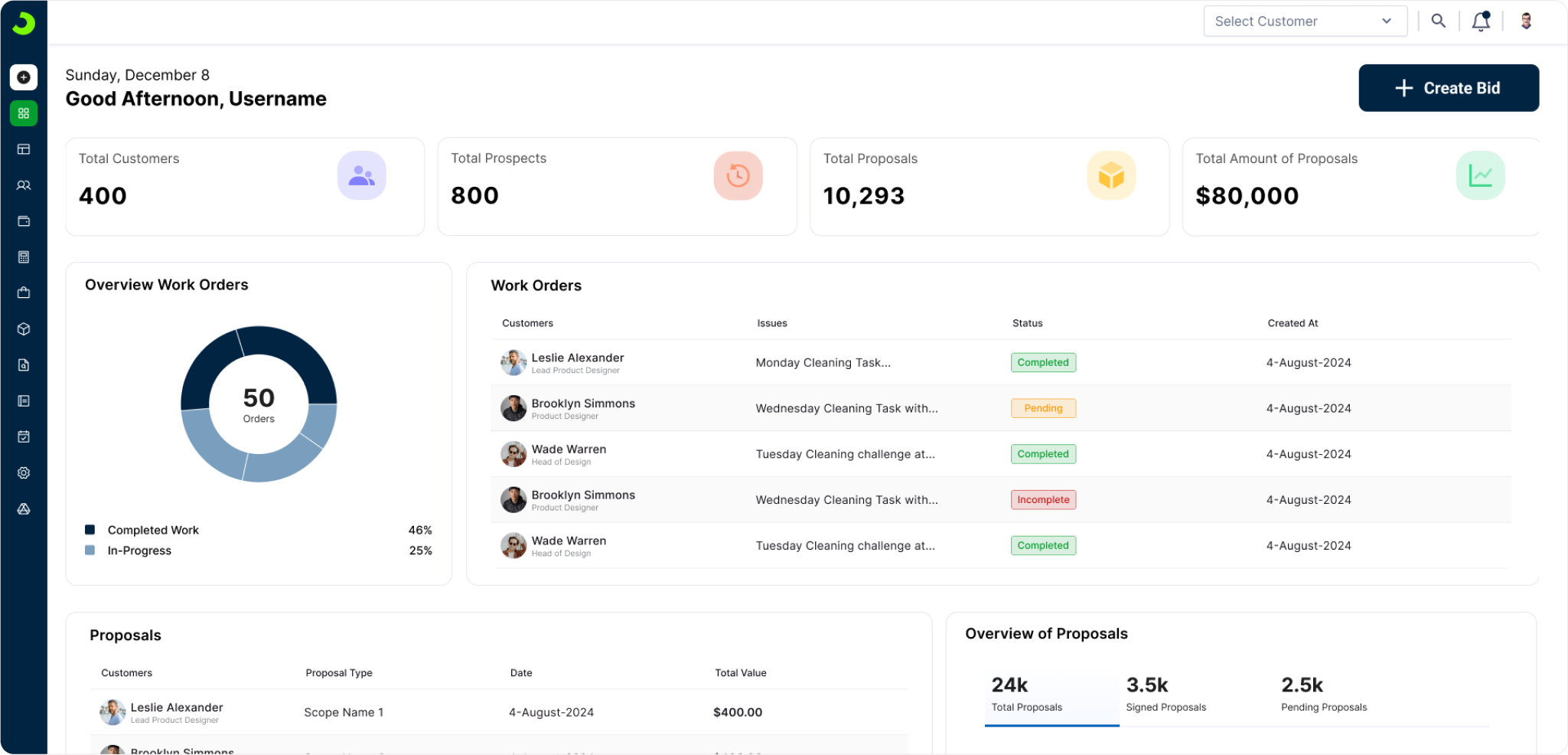Image resolution: width=1568 pixels, height=755 pixels.
Task: Expand the Select Customer dropdown
Action: (1305, 21)
